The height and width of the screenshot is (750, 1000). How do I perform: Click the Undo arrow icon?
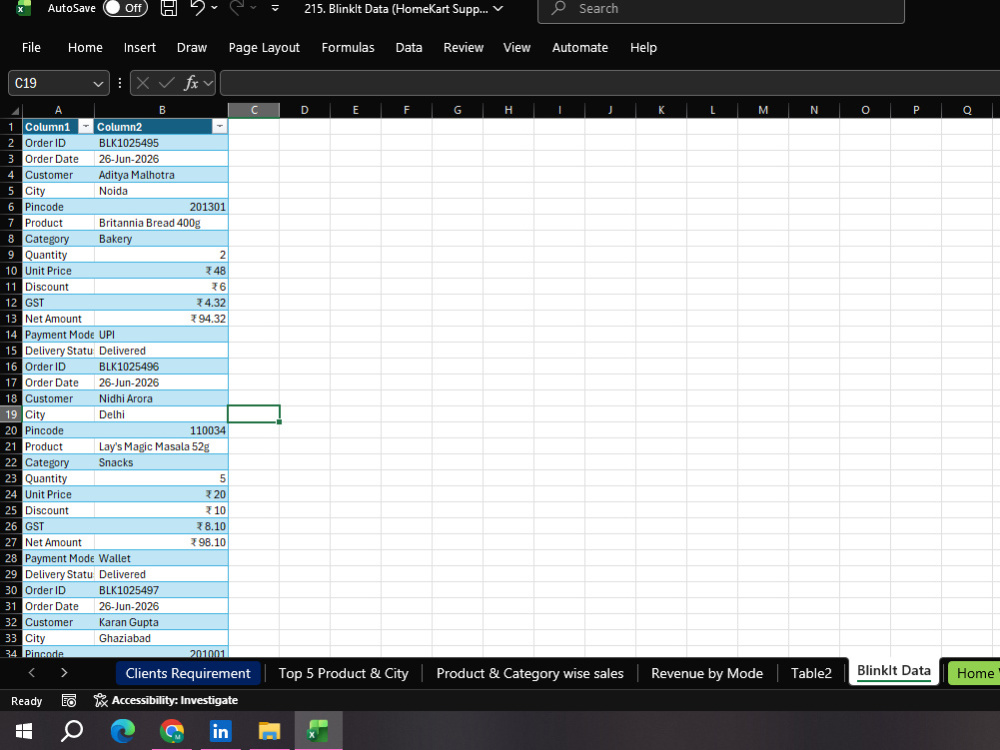[198, 8]
